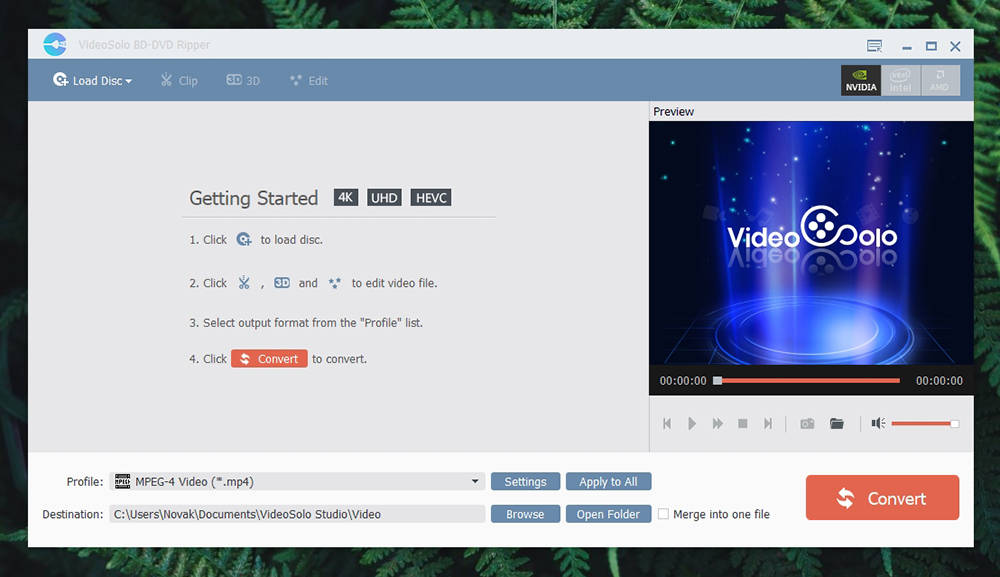The width and height of the screenshot is (1000, 577).
Task: Browse for destination folder
Action: [x=526, y=514]
